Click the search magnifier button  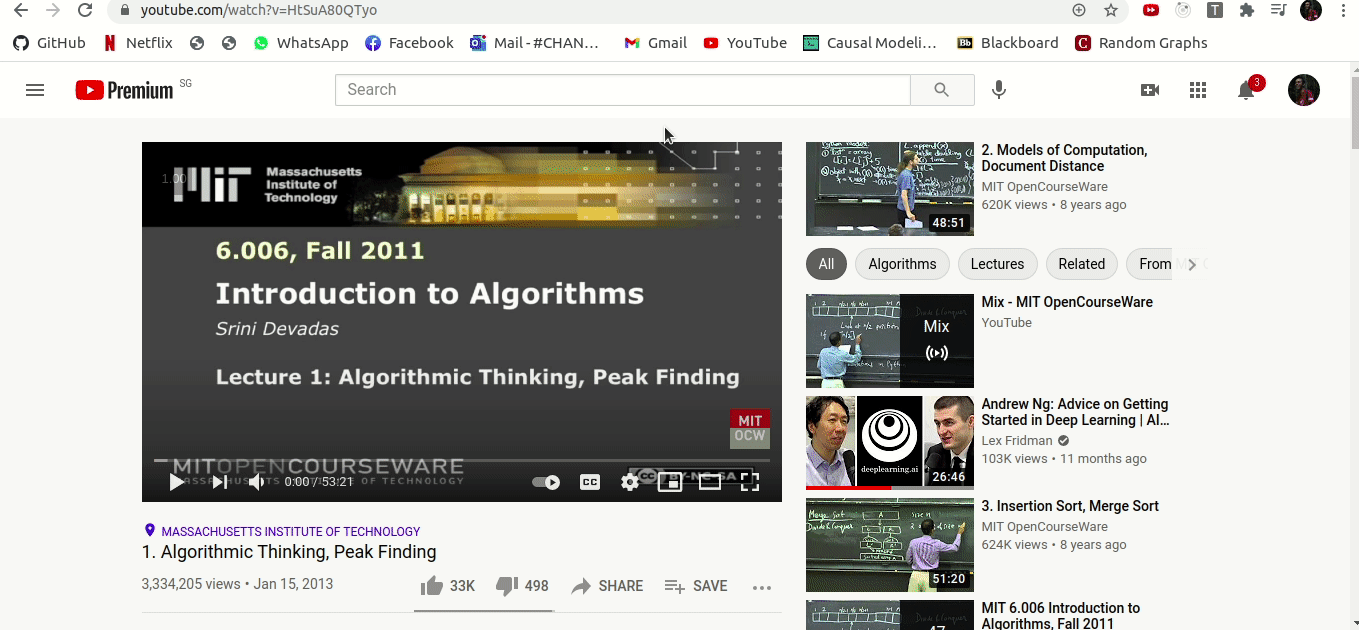[x=941, y=90]
